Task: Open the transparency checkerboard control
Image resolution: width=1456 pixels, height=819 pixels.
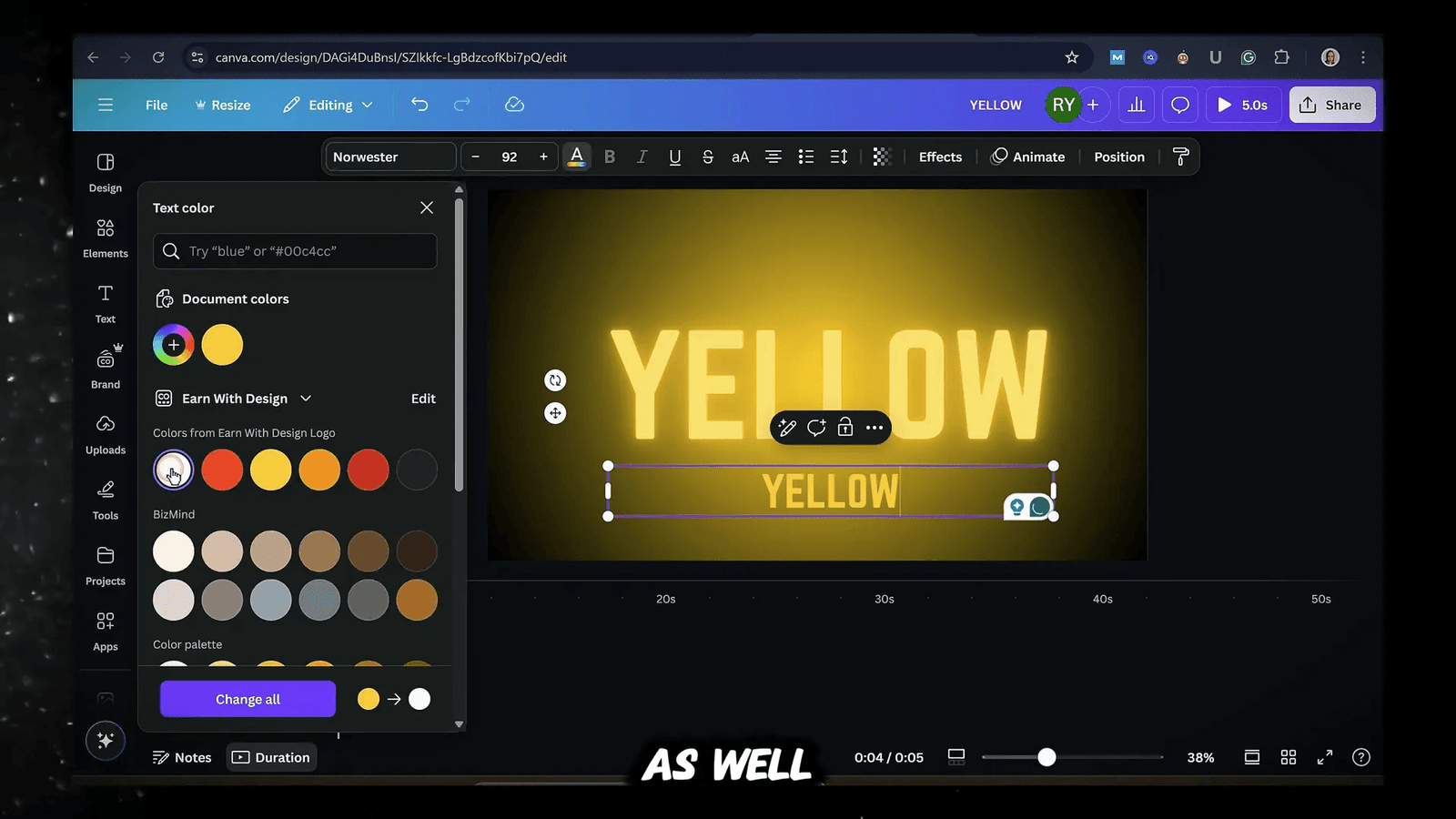Action: pos(881,157)
